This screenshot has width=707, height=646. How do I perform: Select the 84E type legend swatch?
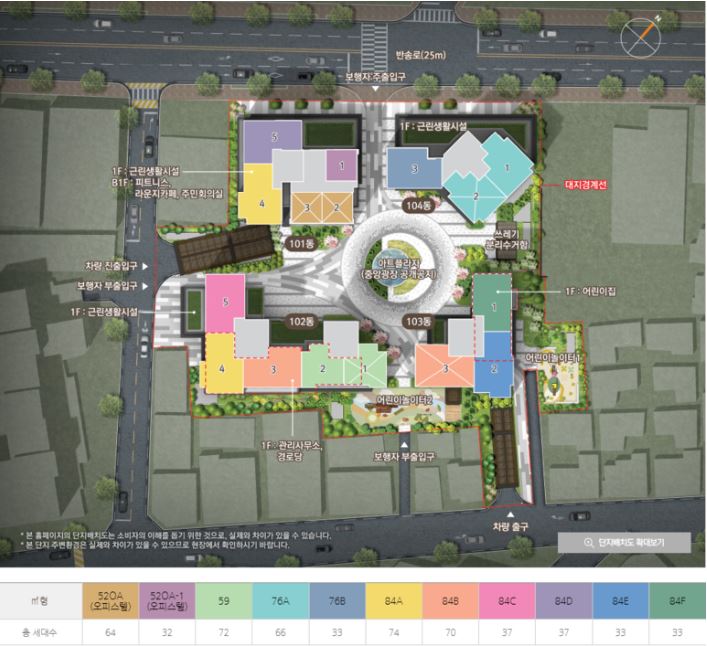[620, 600]
